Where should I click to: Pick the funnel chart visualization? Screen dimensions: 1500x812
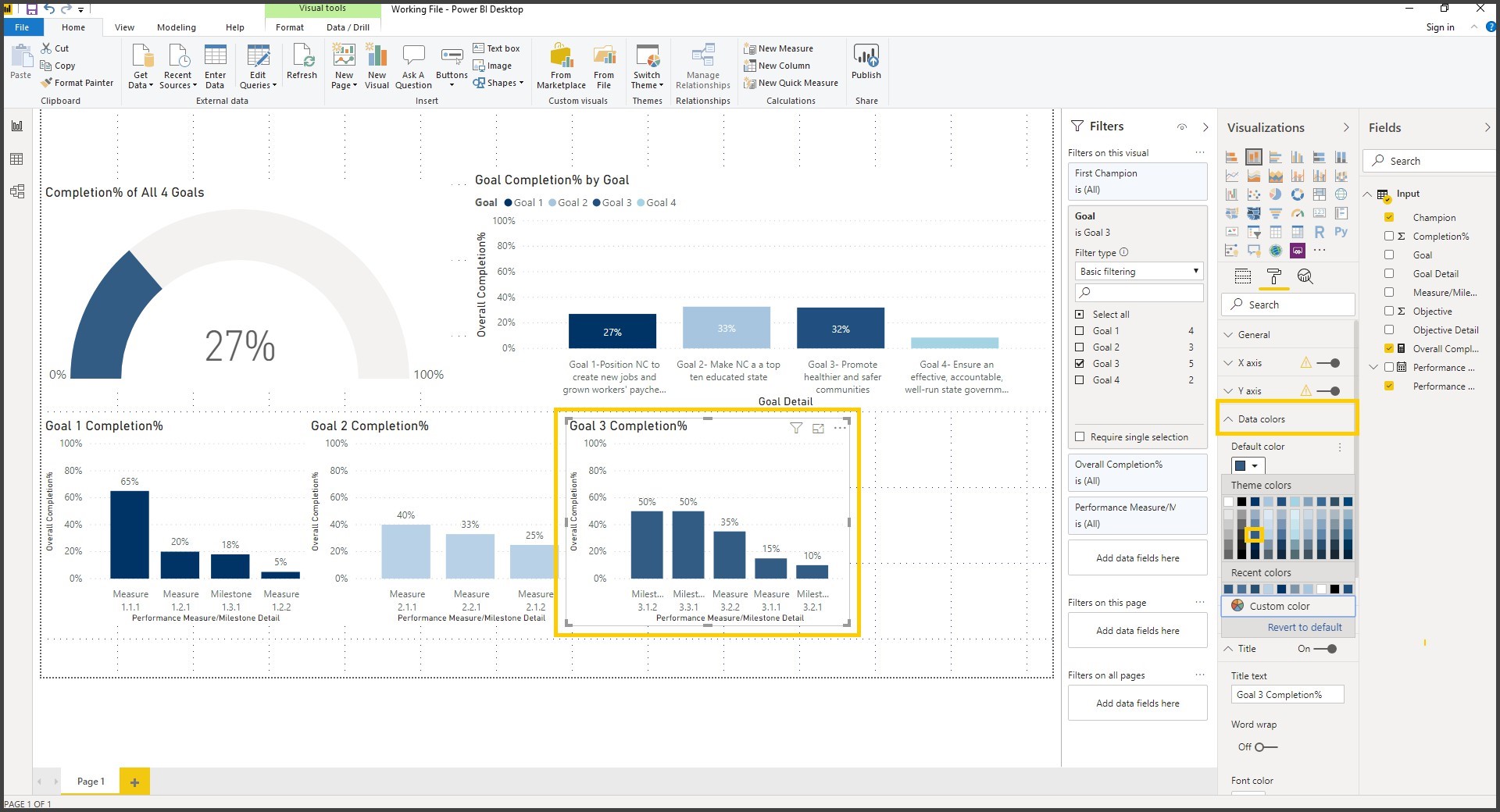(x=1276, y=213)
